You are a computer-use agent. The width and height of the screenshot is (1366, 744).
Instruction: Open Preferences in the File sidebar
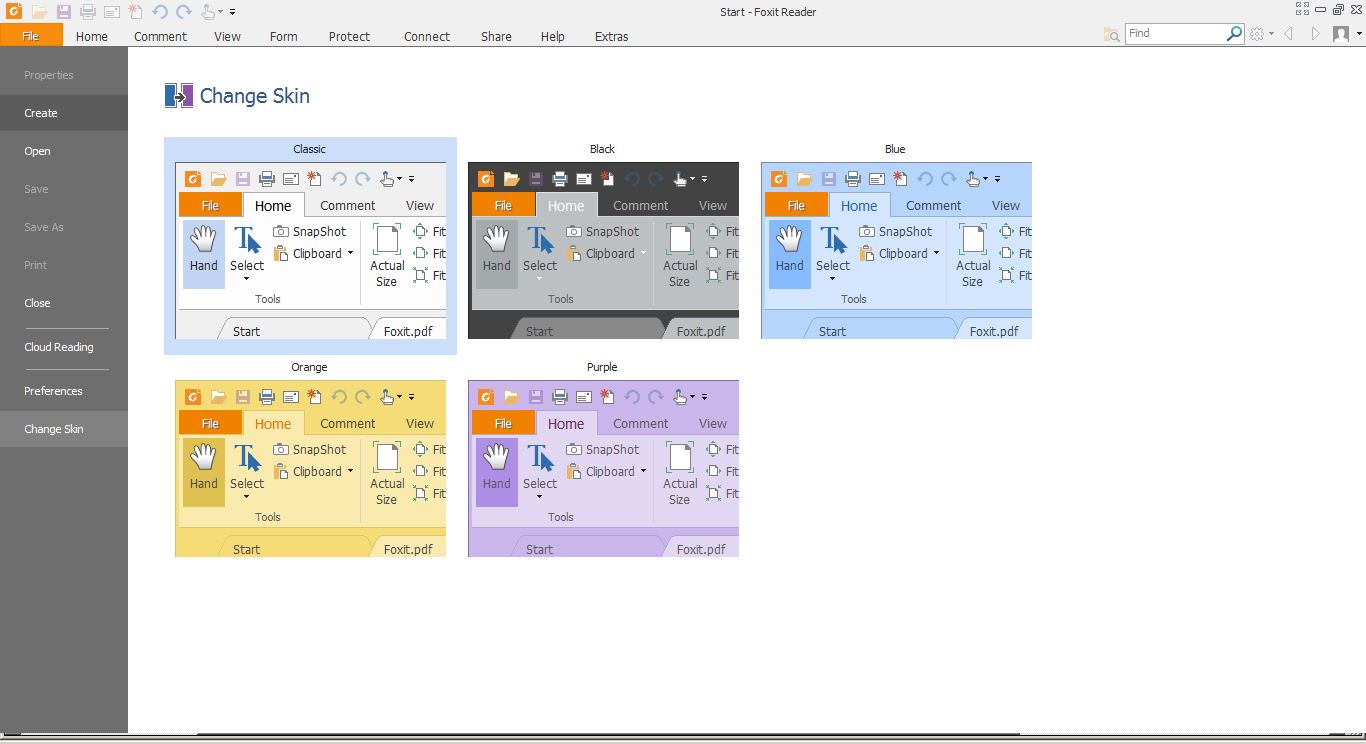[64, 391]
